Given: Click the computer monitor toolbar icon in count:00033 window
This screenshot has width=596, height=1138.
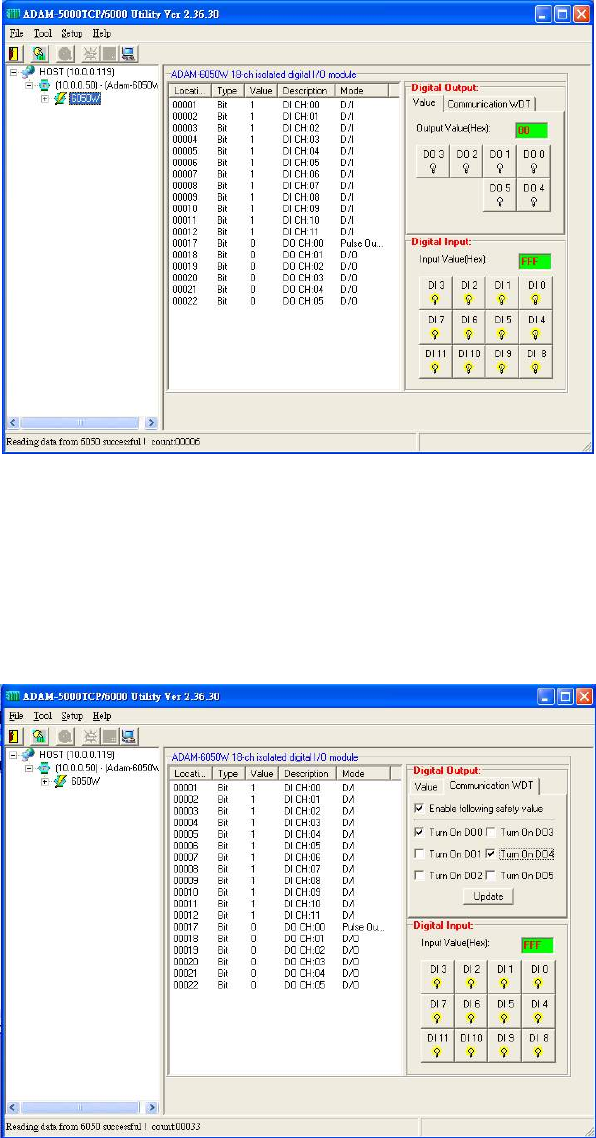Looking at the screenshot, I should point(128,736).
